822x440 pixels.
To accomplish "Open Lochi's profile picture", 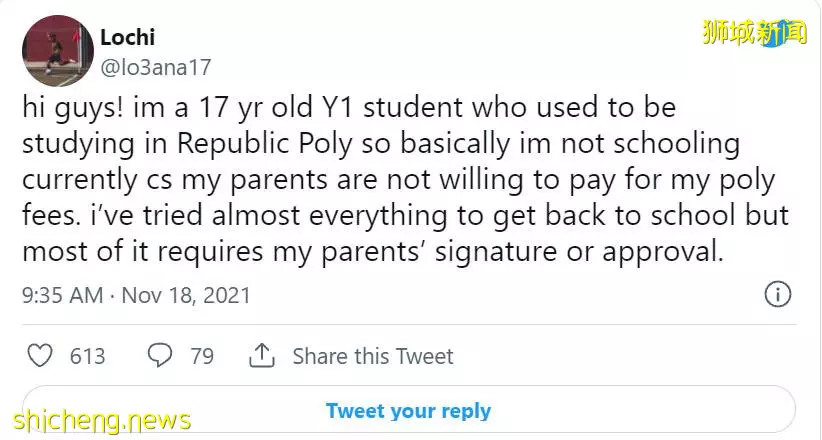I will (58, 51).
